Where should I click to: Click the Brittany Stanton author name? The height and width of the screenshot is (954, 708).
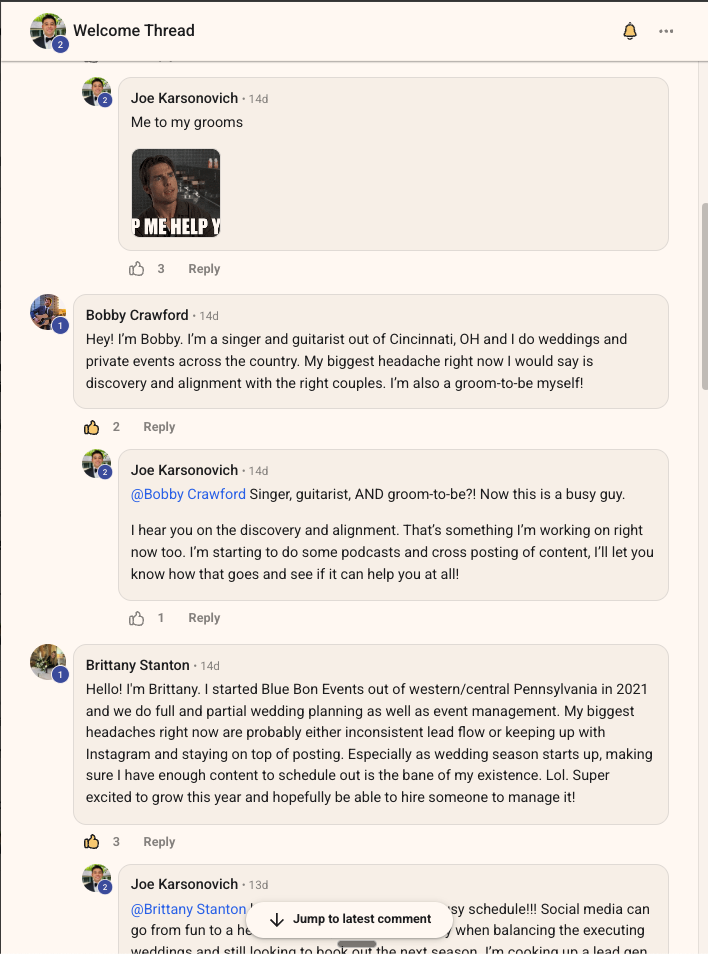tap(137, 665)
